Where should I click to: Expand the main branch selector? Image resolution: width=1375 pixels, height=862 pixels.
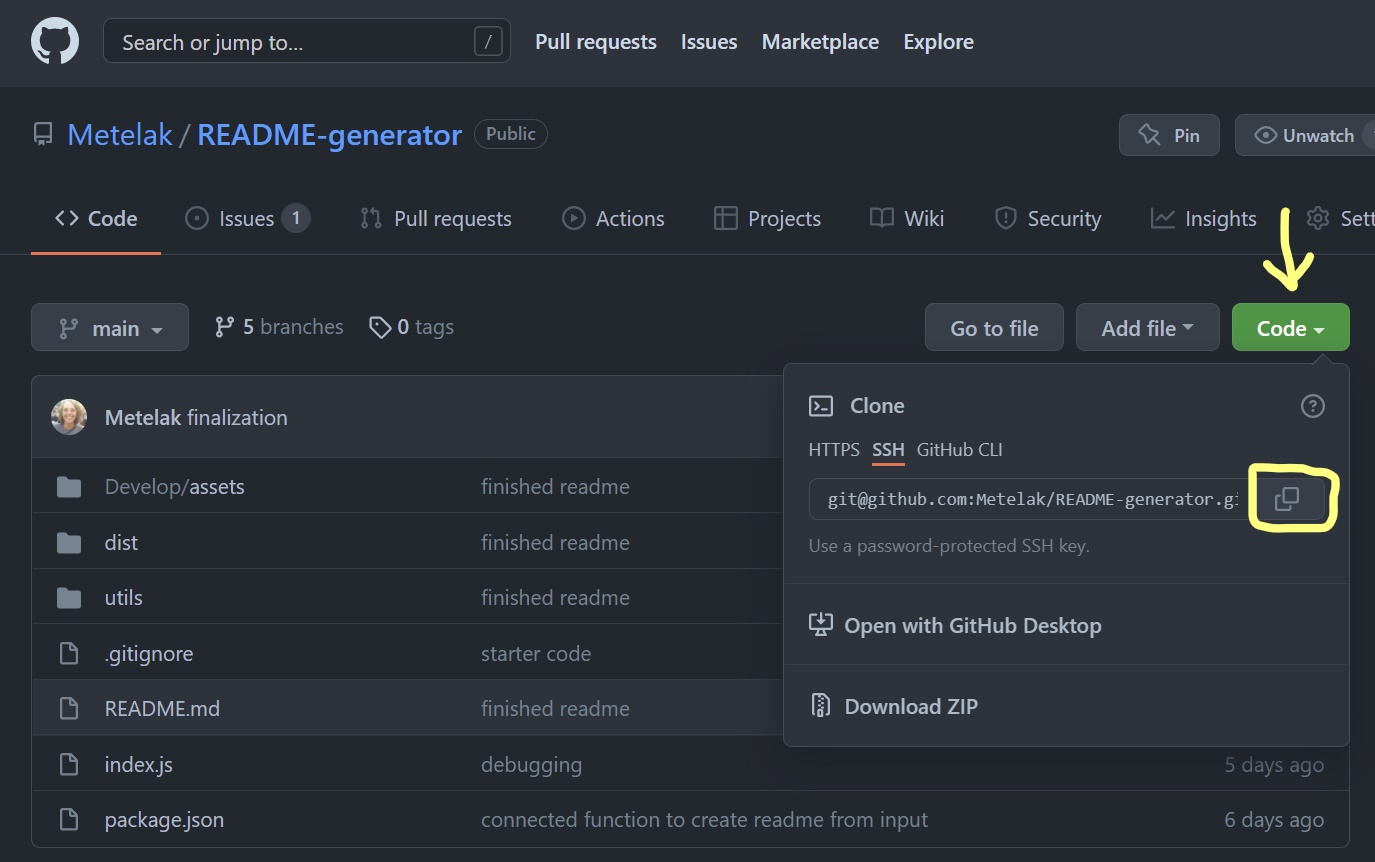tap(110, 327)
